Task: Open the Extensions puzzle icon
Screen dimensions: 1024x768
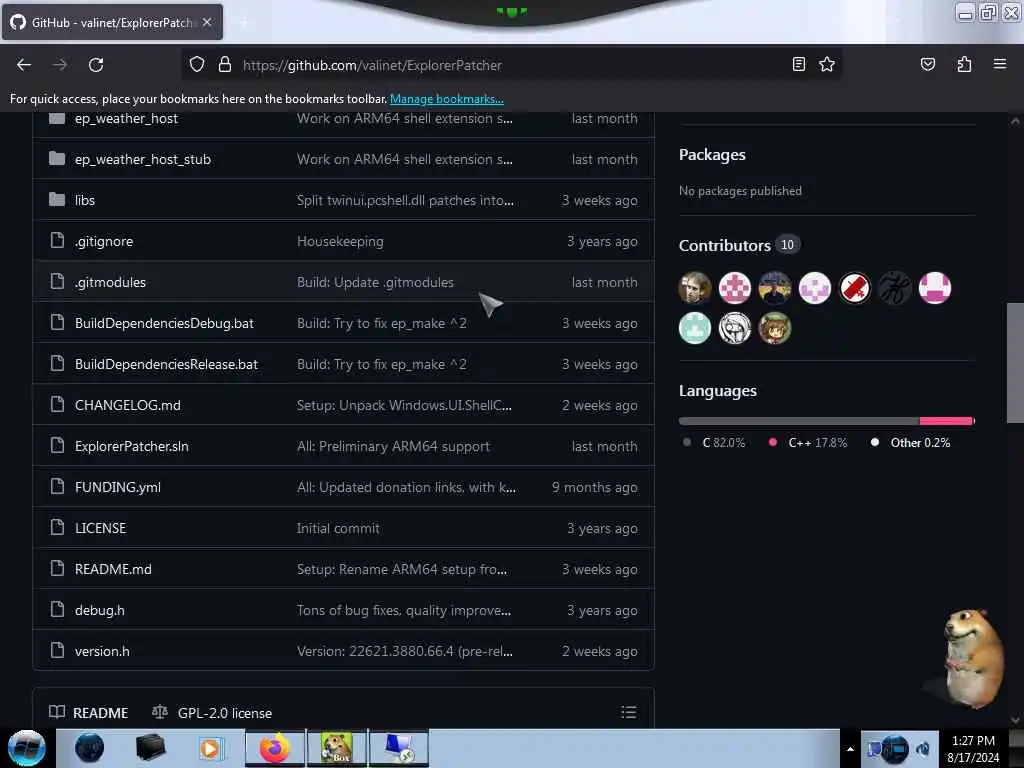Action: pos(964,65)
